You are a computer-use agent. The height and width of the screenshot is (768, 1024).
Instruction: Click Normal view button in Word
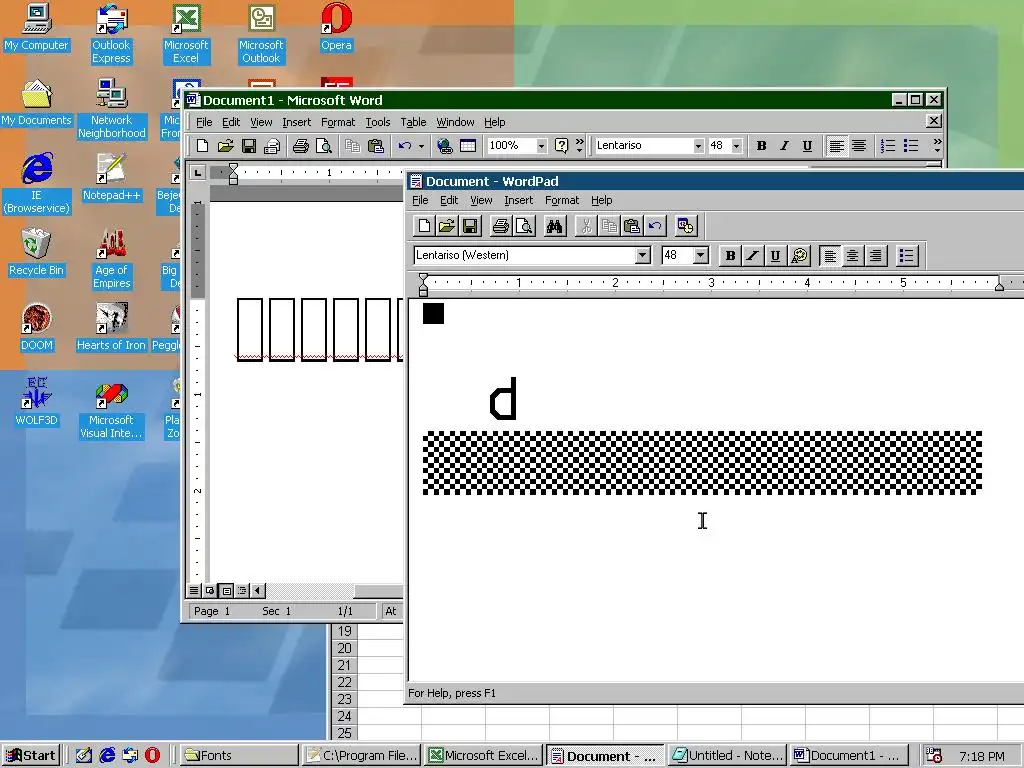[194, 590]
